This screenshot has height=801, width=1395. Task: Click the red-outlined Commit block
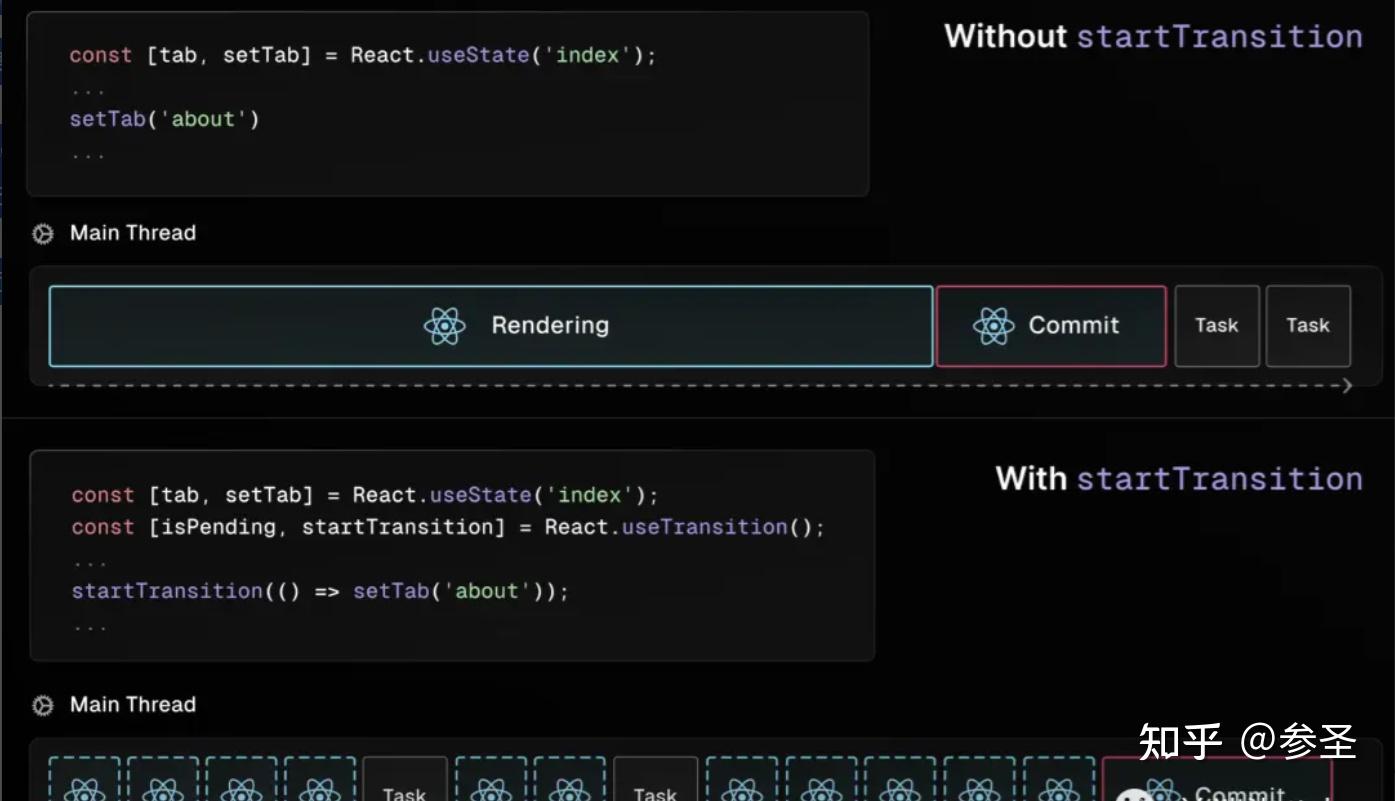(x=1051, y=325)
